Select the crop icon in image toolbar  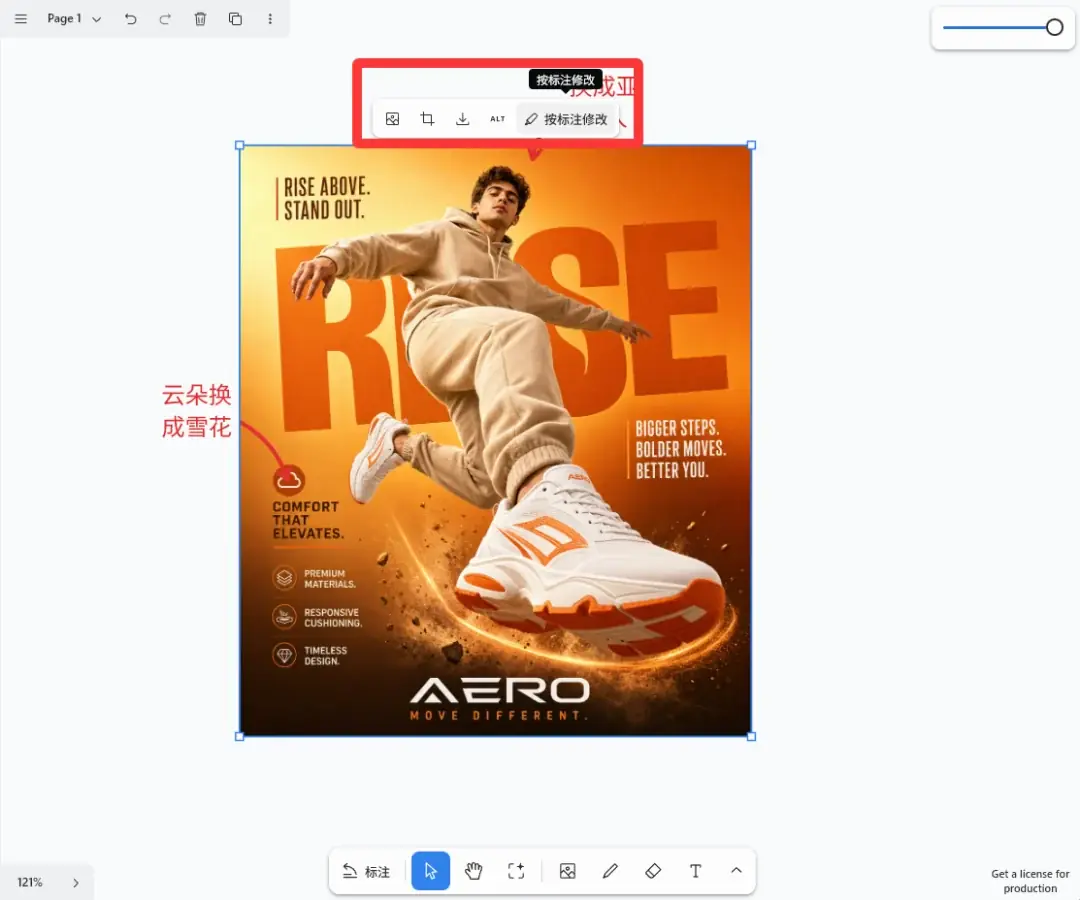[427, 119]
